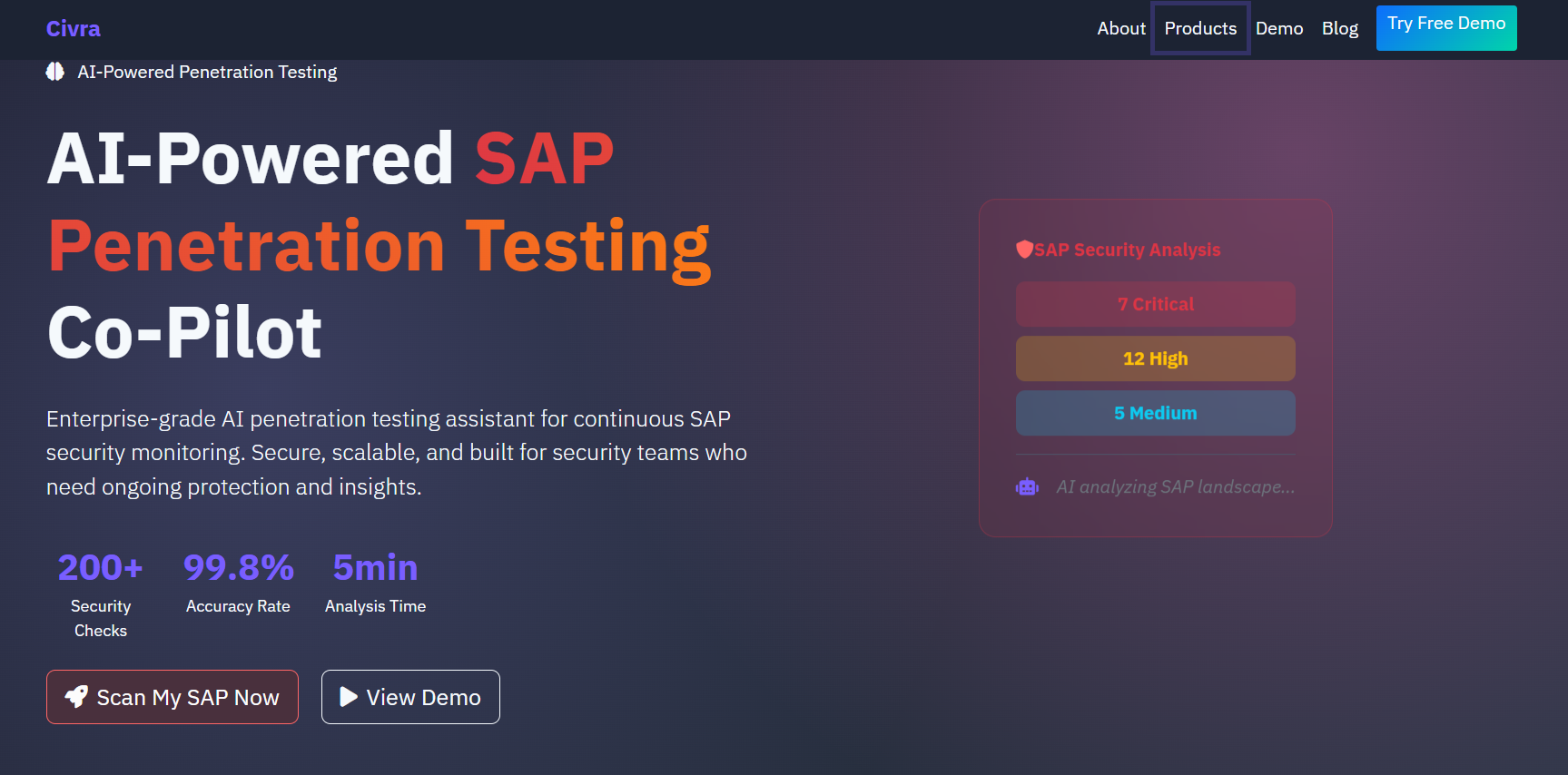Screen dimensions: 1568x775
Task: Open the Blog link
Action: (1340, 28)
